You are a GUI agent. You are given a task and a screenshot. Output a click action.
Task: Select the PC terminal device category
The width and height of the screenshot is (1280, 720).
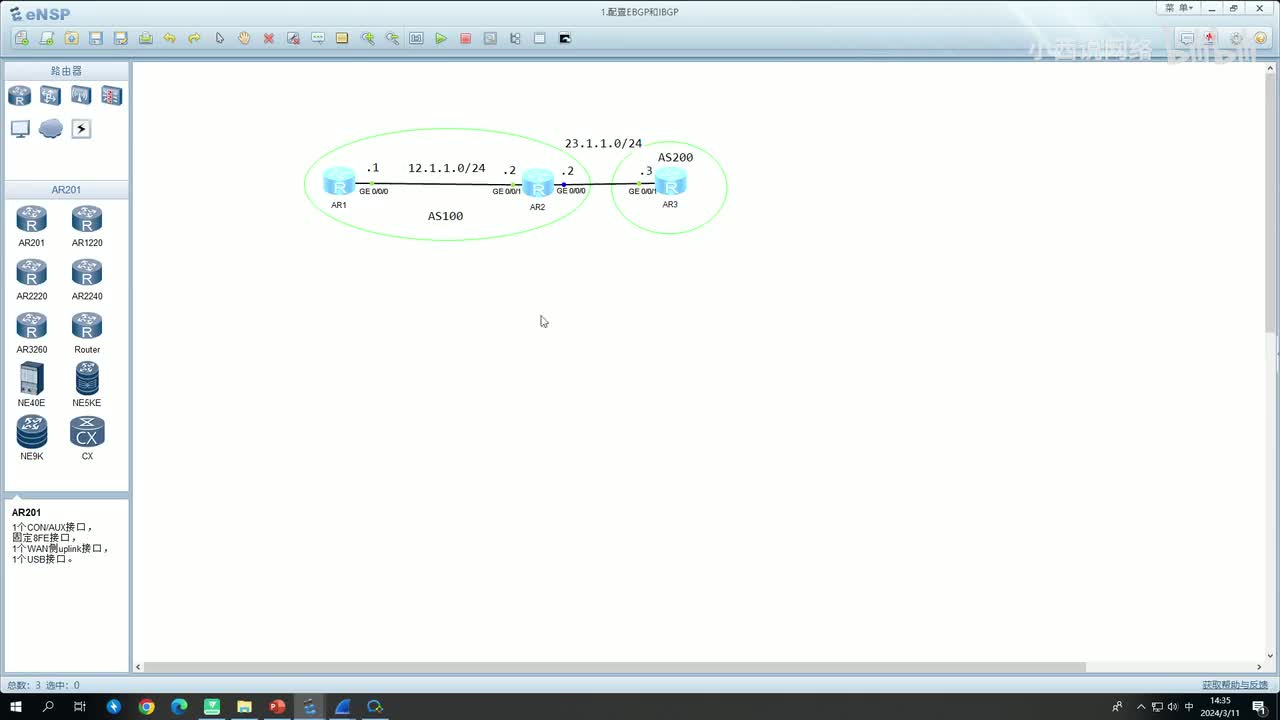pyautogui.click(x=20, y=128)
